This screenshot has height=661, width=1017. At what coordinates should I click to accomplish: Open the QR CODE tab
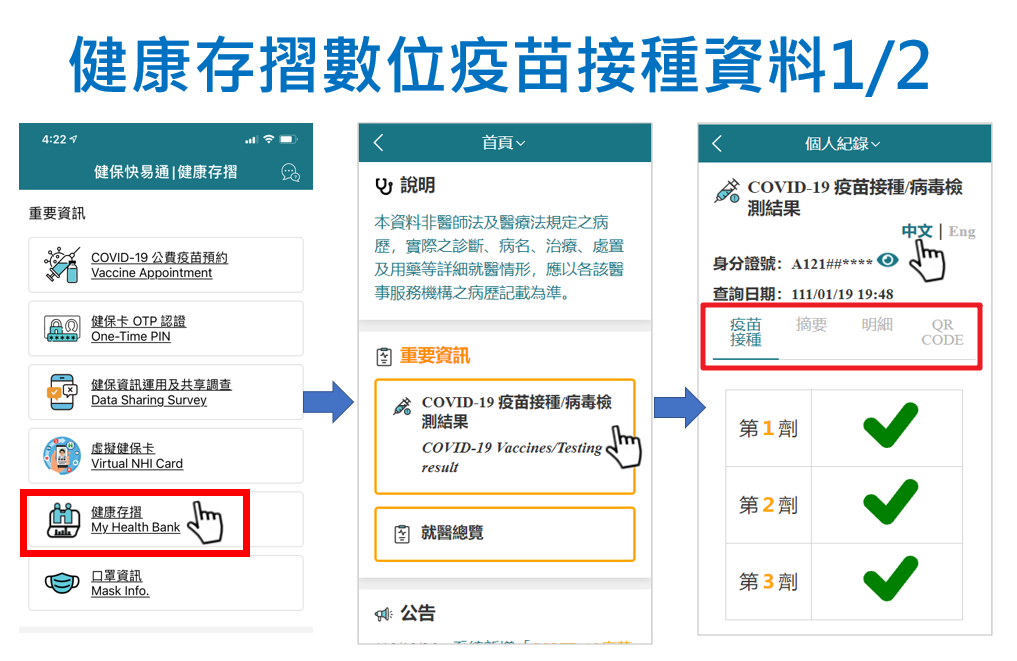point(942,333)
